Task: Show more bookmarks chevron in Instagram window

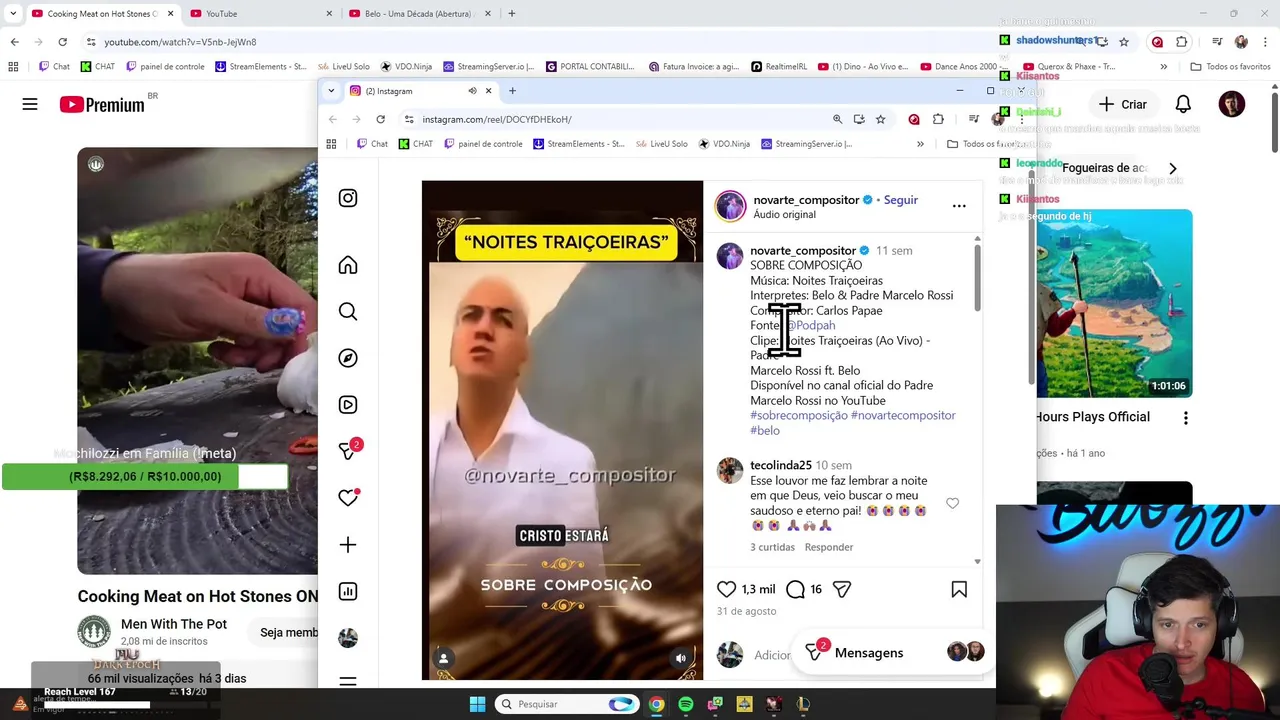Action: (x=920, y=144)
